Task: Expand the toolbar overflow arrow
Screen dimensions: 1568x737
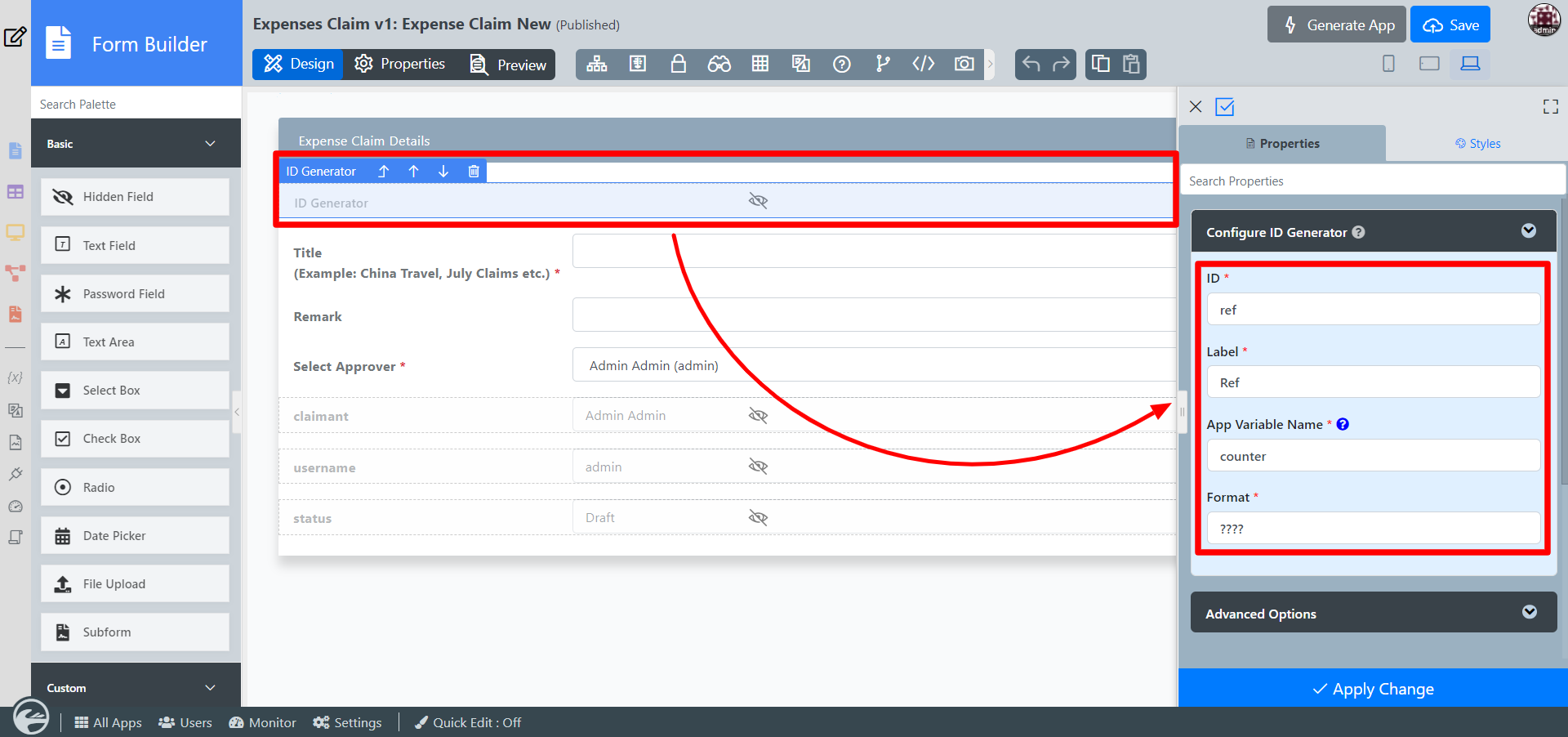Action: coord(990,64)
